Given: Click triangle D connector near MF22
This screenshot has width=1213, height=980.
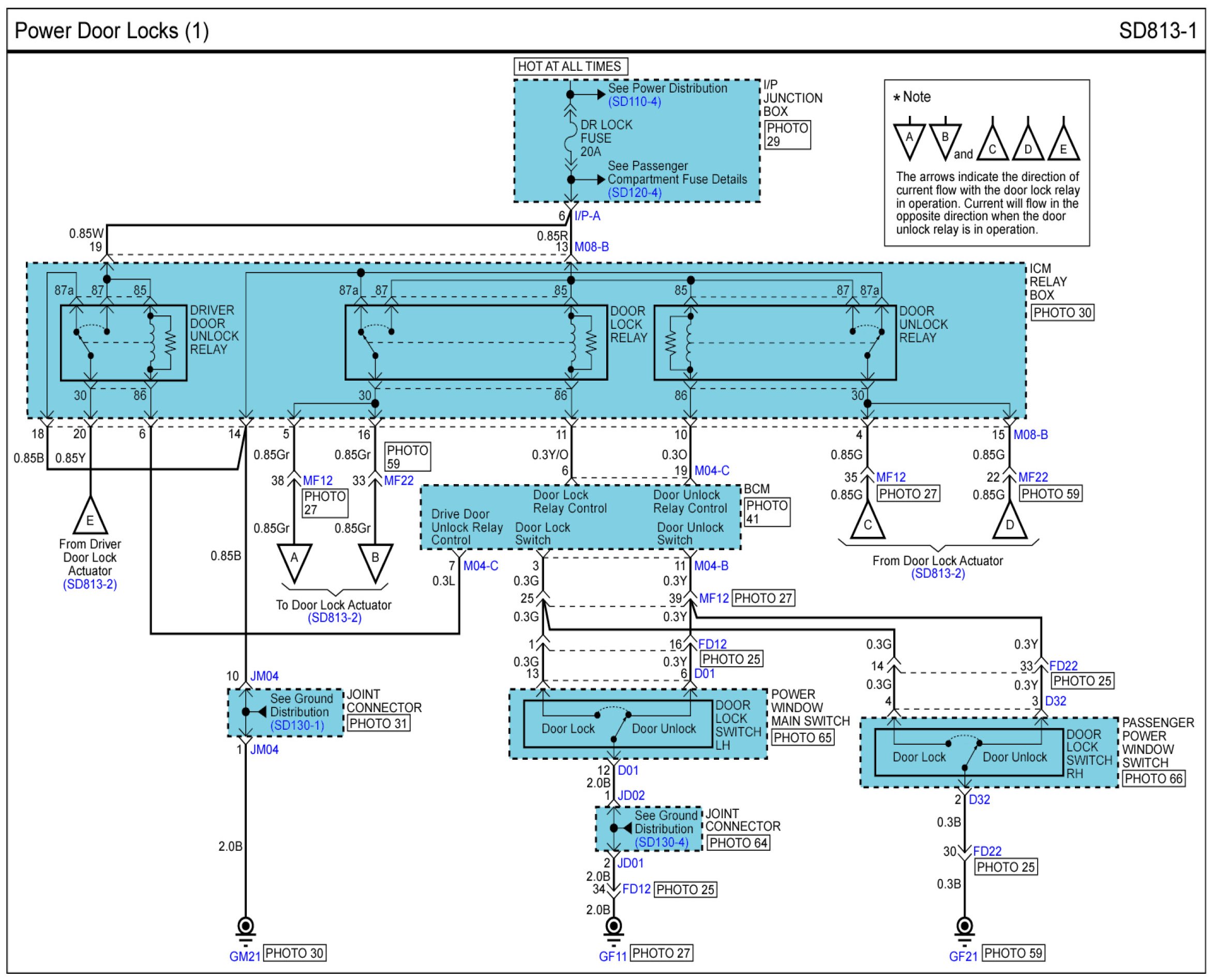Looking at the screenshot, I should click(1010, 522).
